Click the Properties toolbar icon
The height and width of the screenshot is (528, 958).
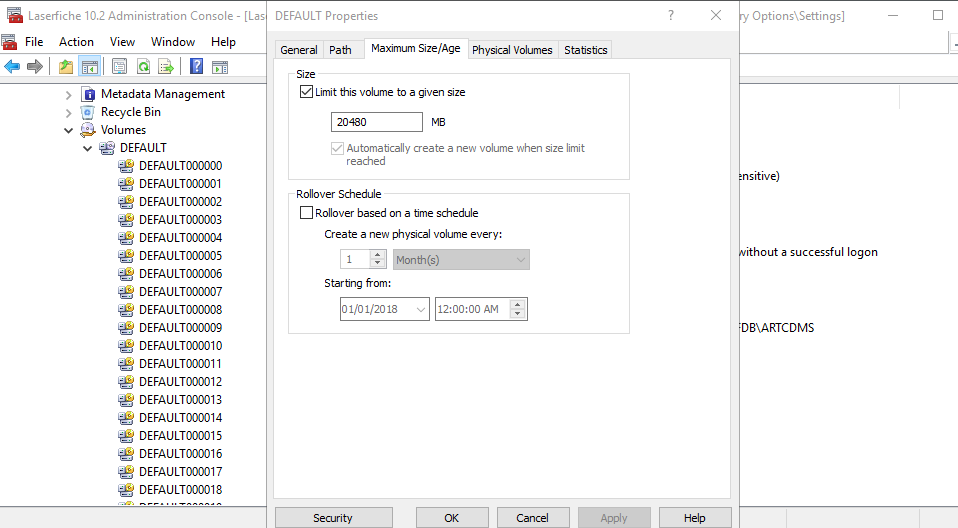119,67
